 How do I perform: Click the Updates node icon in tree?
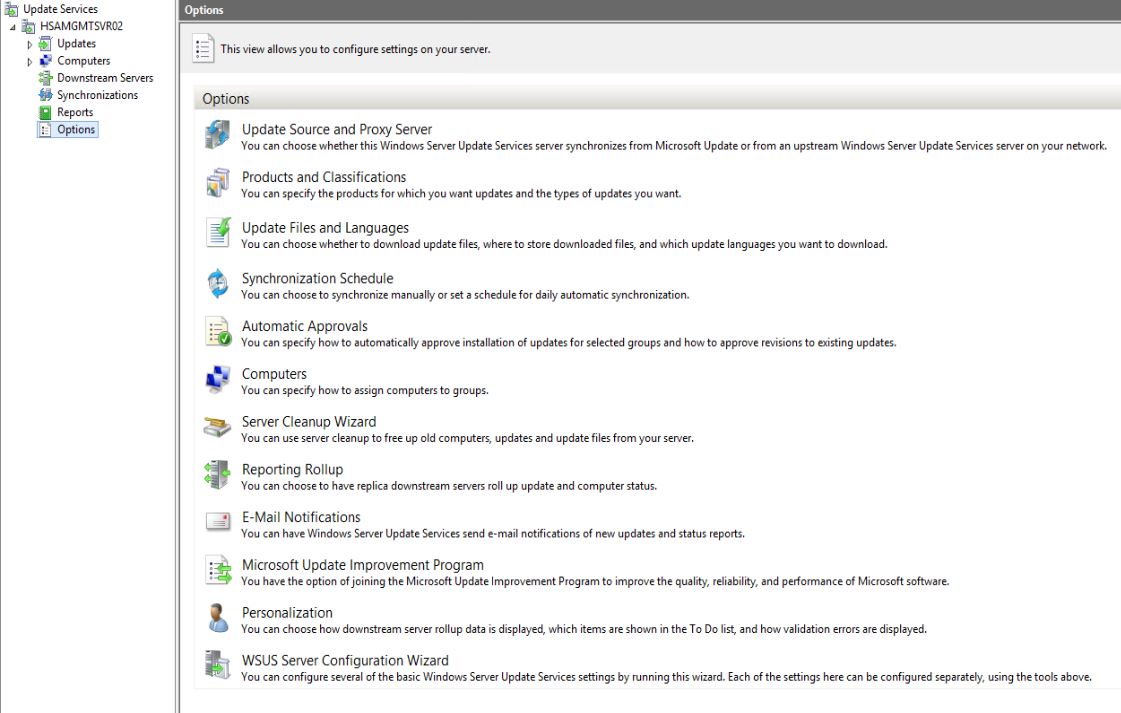tap(45, 44)
